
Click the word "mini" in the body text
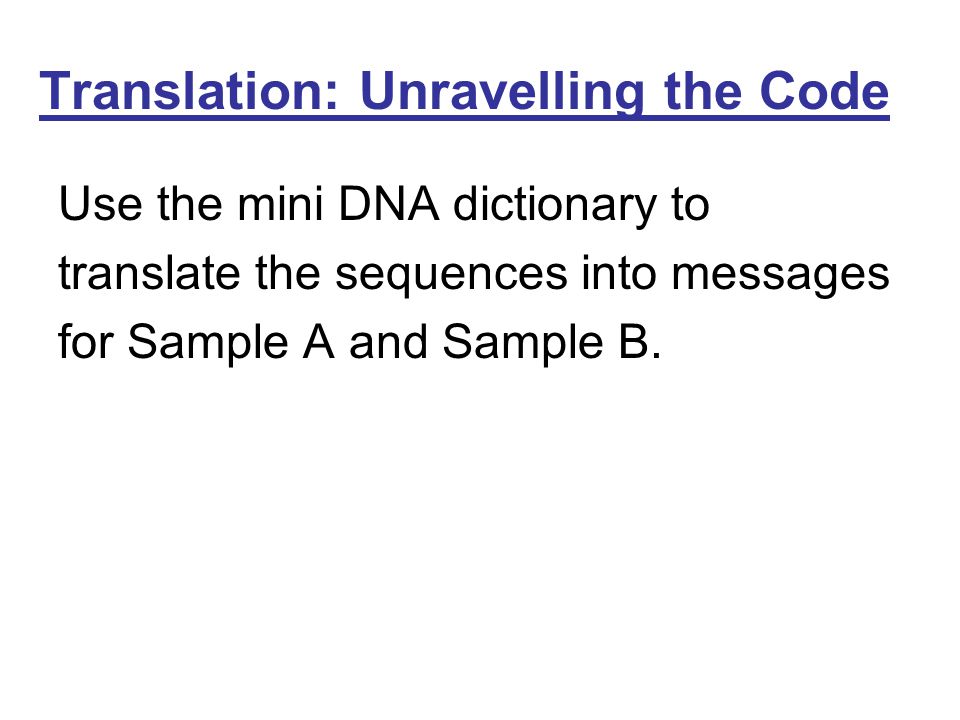[x=280, y=203]
